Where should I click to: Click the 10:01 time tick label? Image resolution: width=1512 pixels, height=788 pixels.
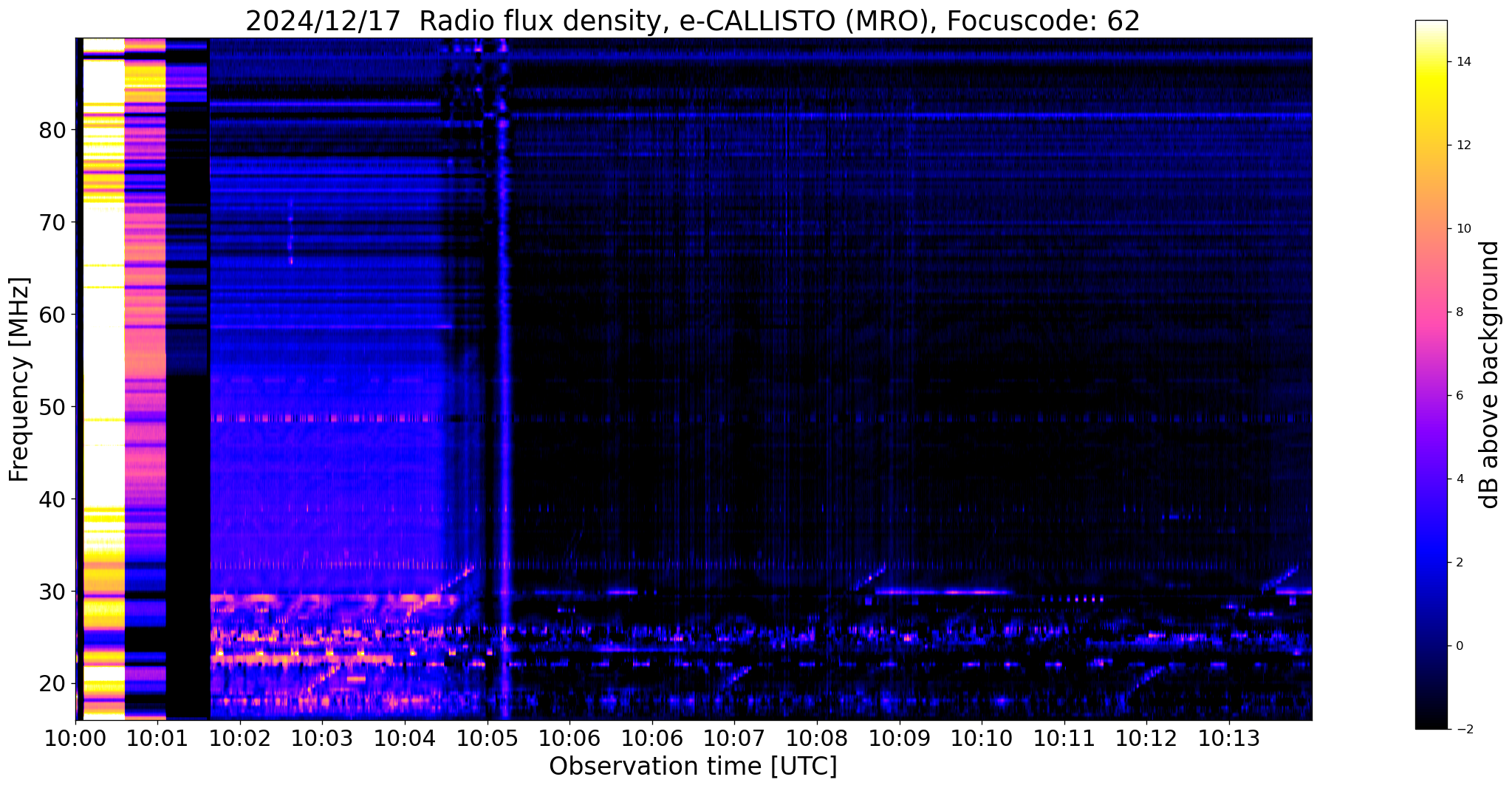point(156,739)
